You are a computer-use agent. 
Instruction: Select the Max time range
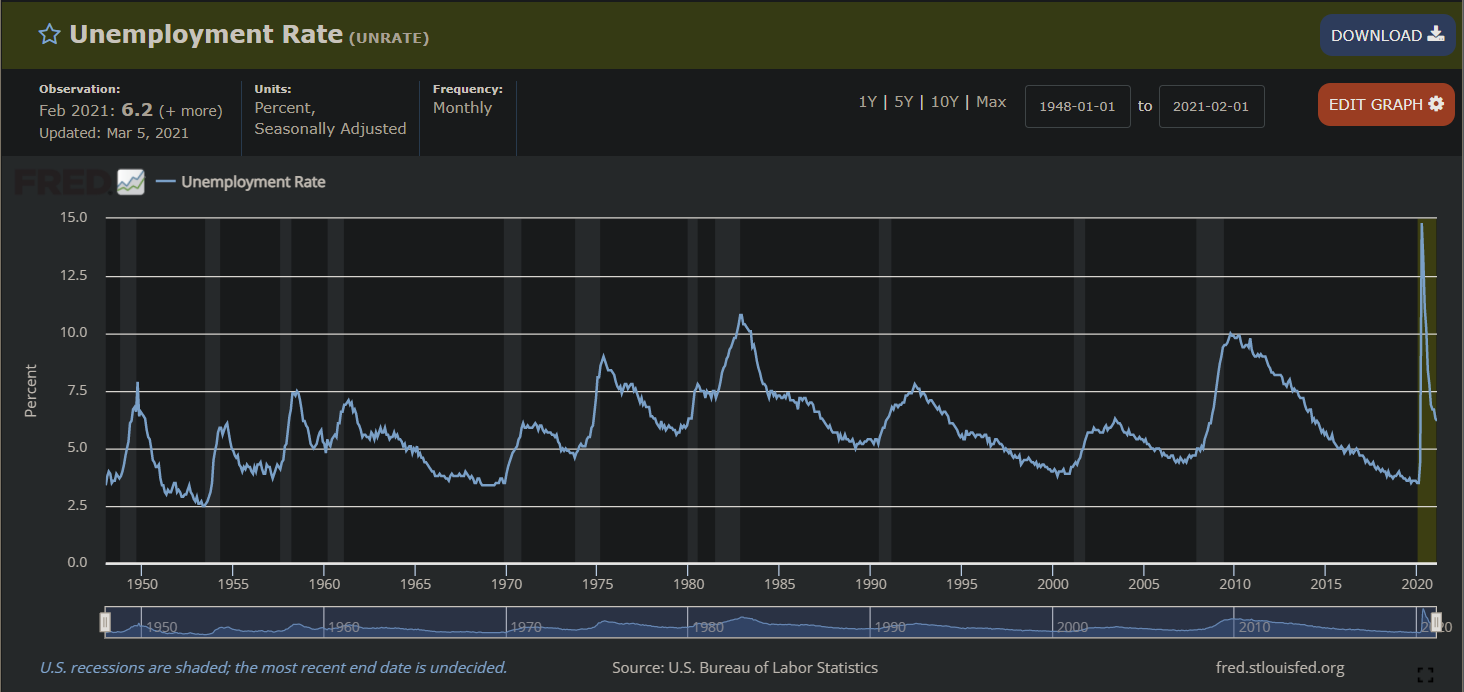pos(991,102)
